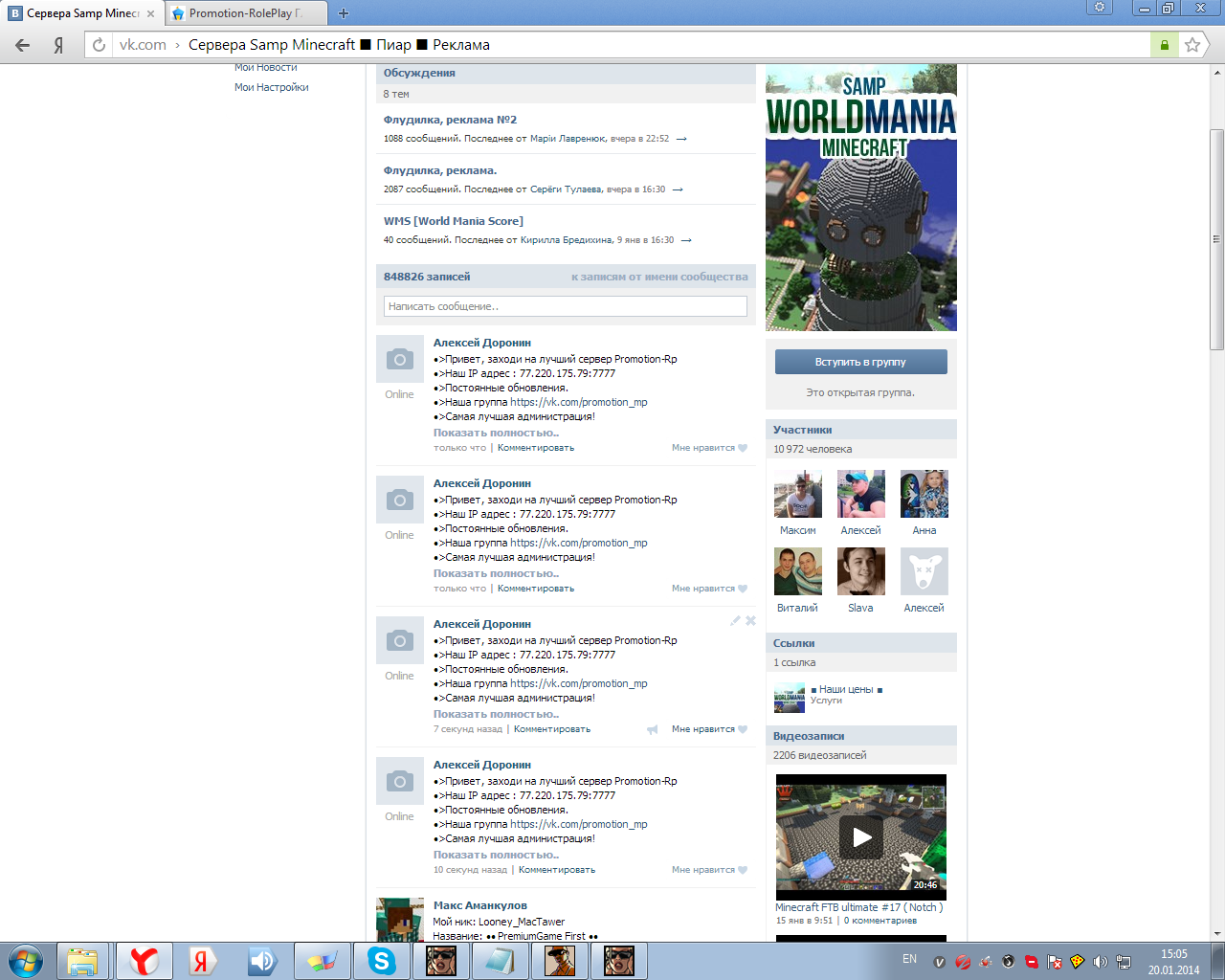
Task: Click Макс Аманкулов's Minecraft avatar
Action: 400,920
